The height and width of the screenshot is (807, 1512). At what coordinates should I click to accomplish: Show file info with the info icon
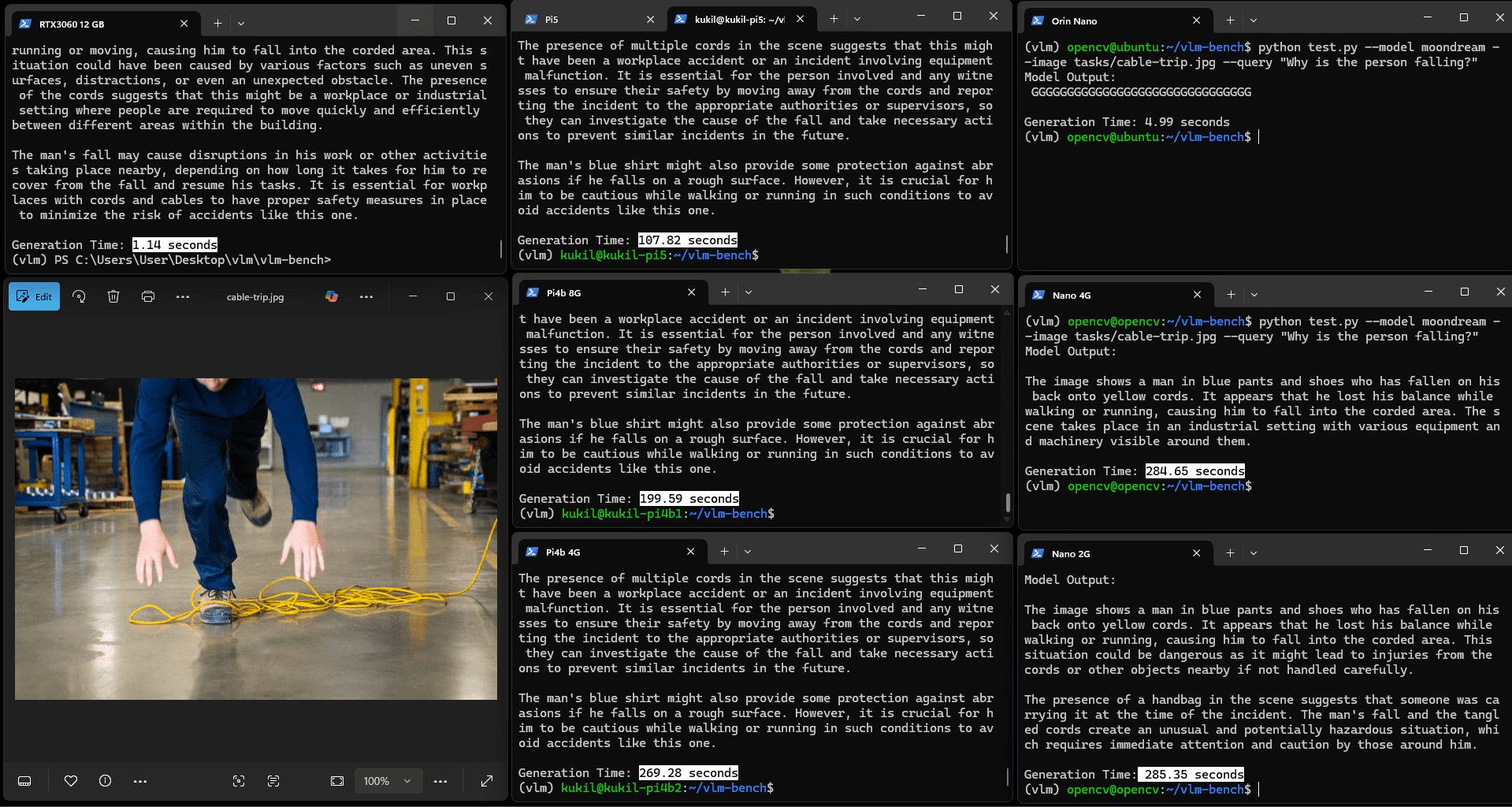105,781
